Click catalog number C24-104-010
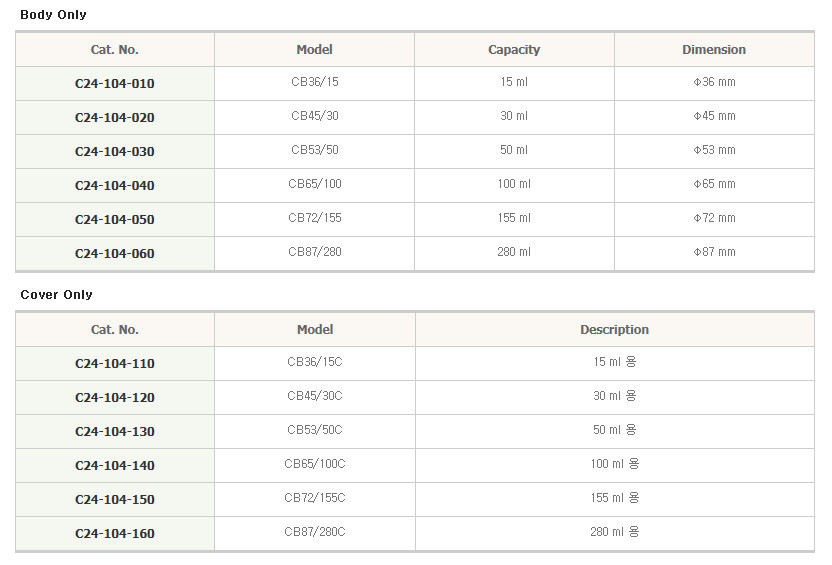 115,83
